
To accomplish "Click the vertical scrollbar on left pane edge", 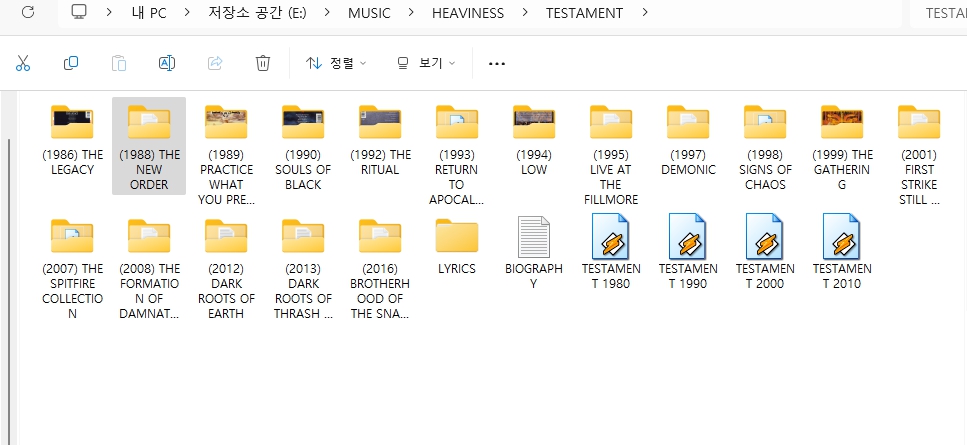I will coord(9,291).
